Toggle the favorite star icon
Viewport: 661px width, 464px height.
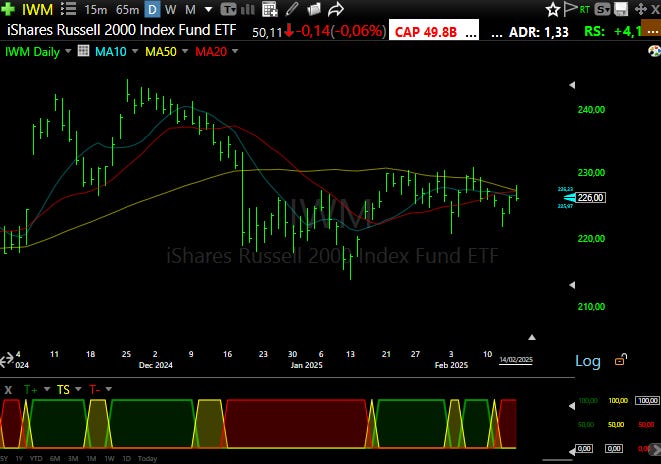tap(552, 9)
